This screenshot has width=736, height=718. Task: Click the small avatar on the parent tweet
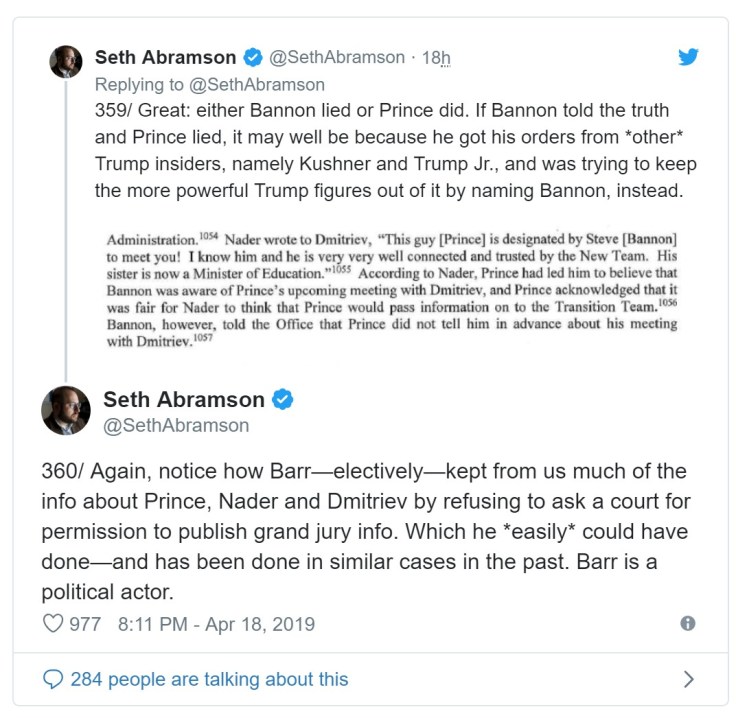coord(66,62)
